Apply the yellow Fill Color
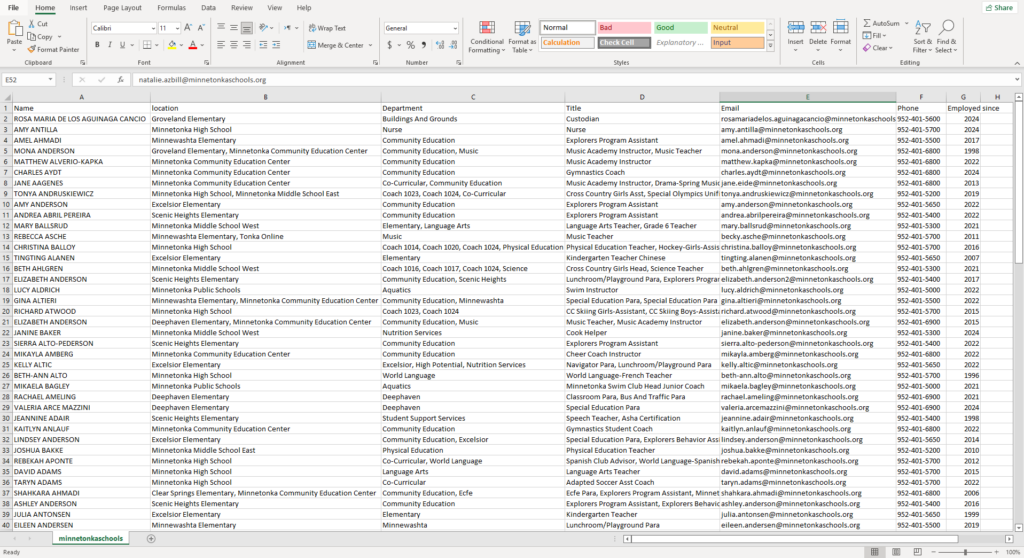This screenshot has width=1024, height=558. point(172,45)
